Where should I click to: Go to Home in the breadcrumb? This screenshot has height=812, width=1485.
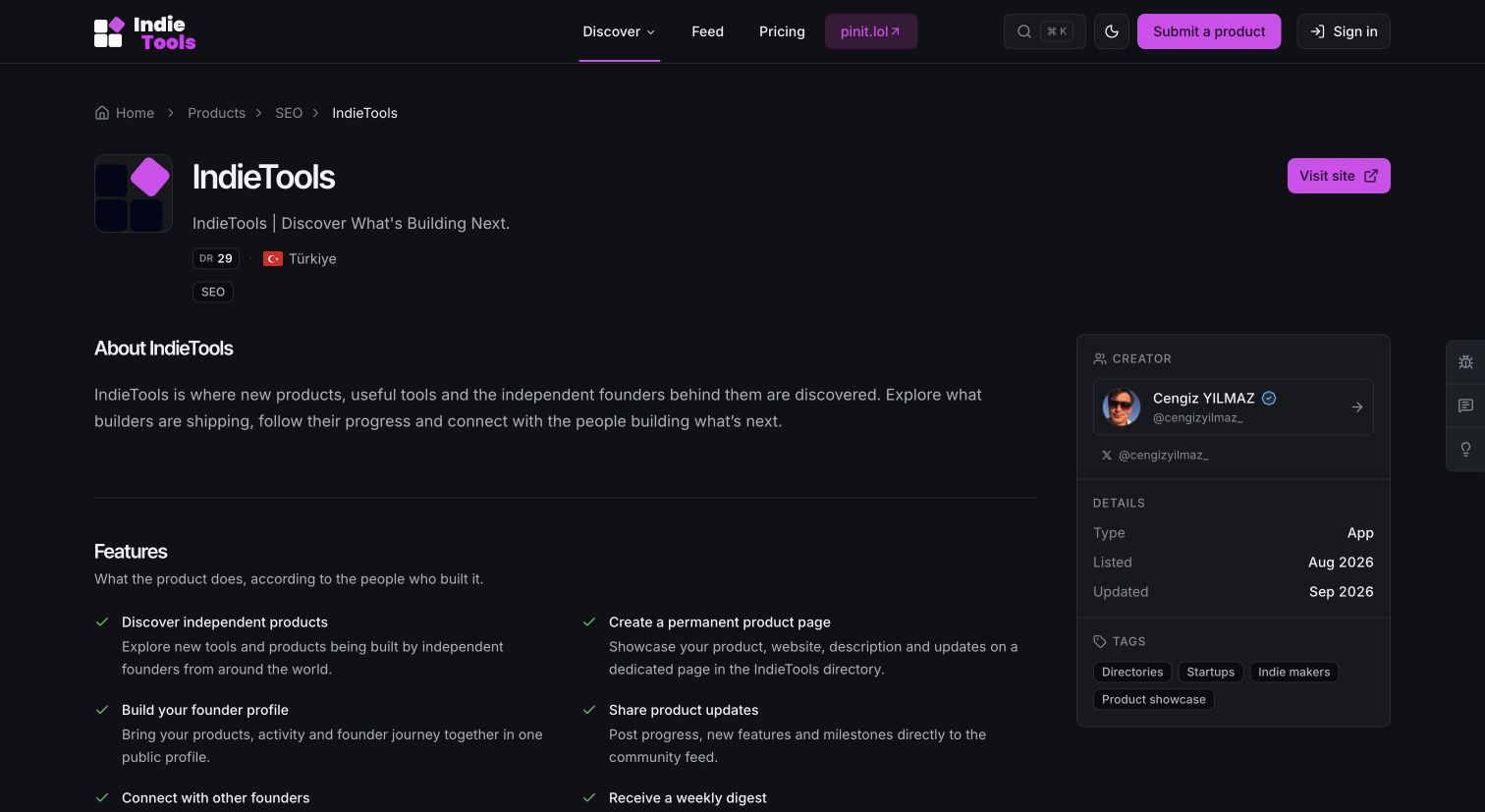(125, 113)
